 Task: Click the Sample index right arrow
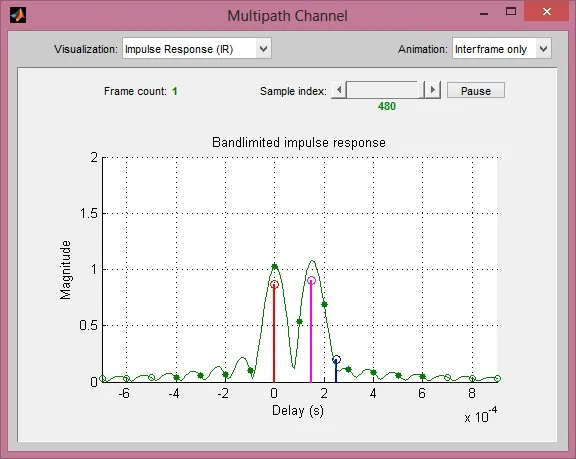point(433,90)
